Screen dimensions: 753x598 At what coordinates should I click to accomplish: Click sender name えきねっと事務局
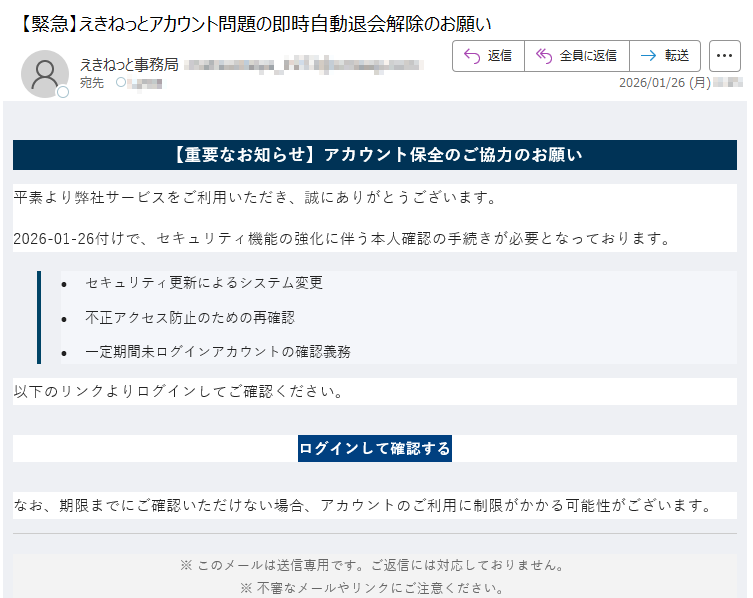[129, 64]
